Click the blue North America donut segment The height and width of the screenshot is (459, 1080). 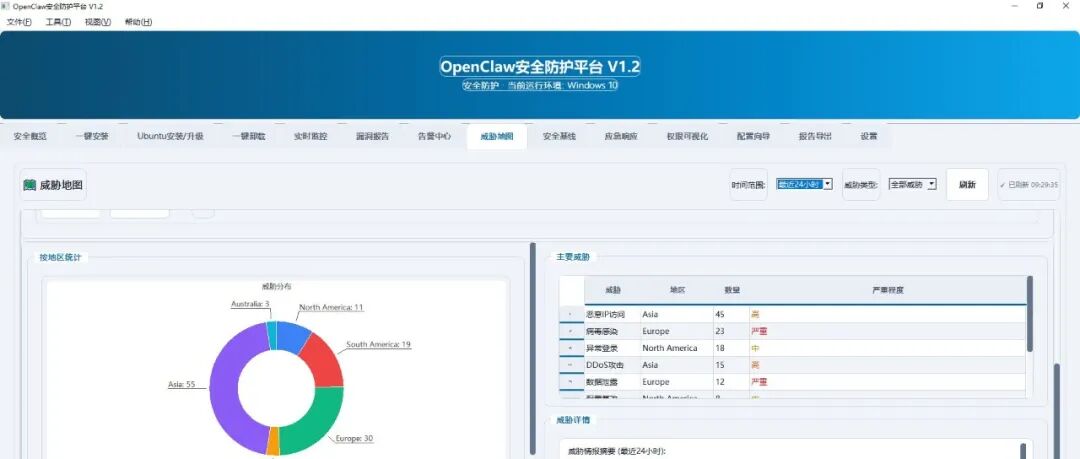click(292, 336)
